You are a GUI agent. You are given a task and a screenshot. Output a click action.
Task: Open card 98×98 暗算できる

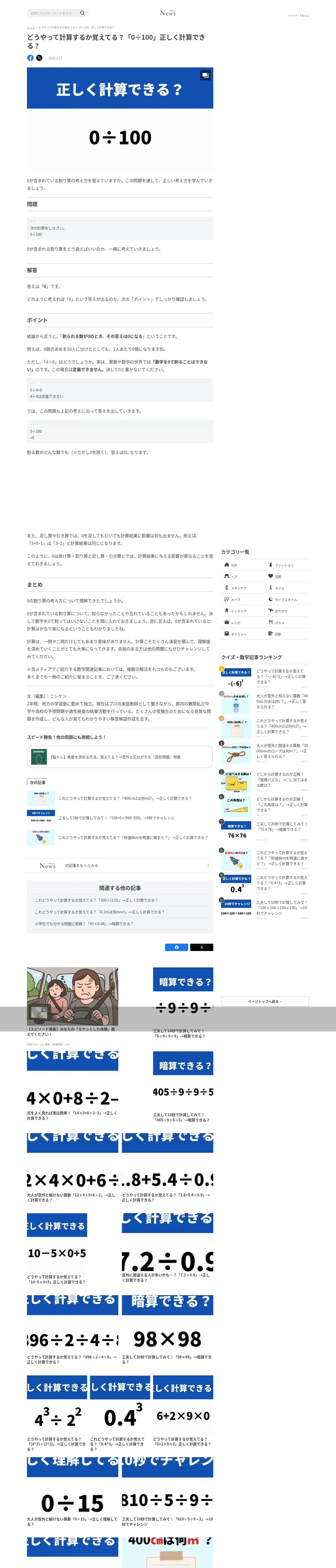point(168,1330)
